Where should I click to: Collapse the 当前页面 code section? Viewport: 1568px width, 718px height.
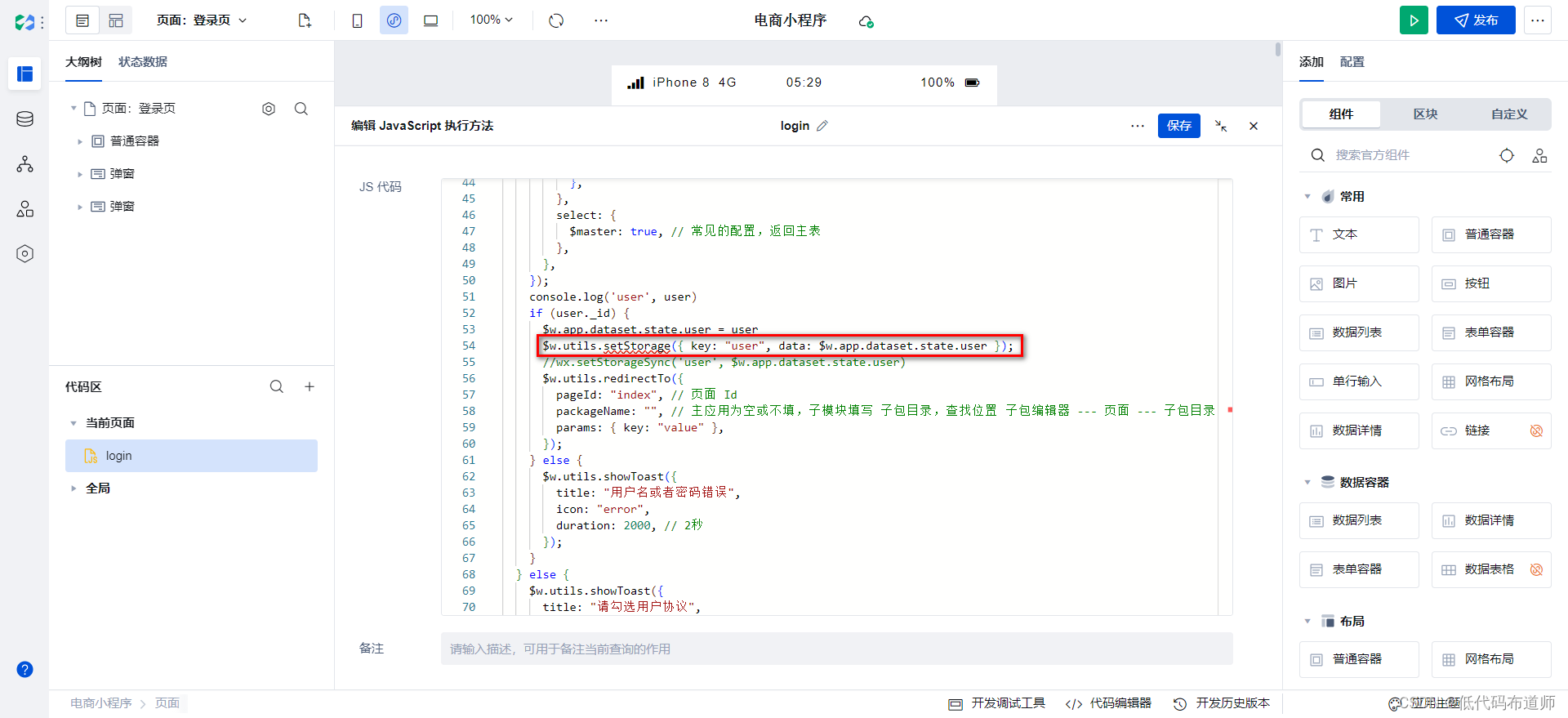[x=73, y=423]
